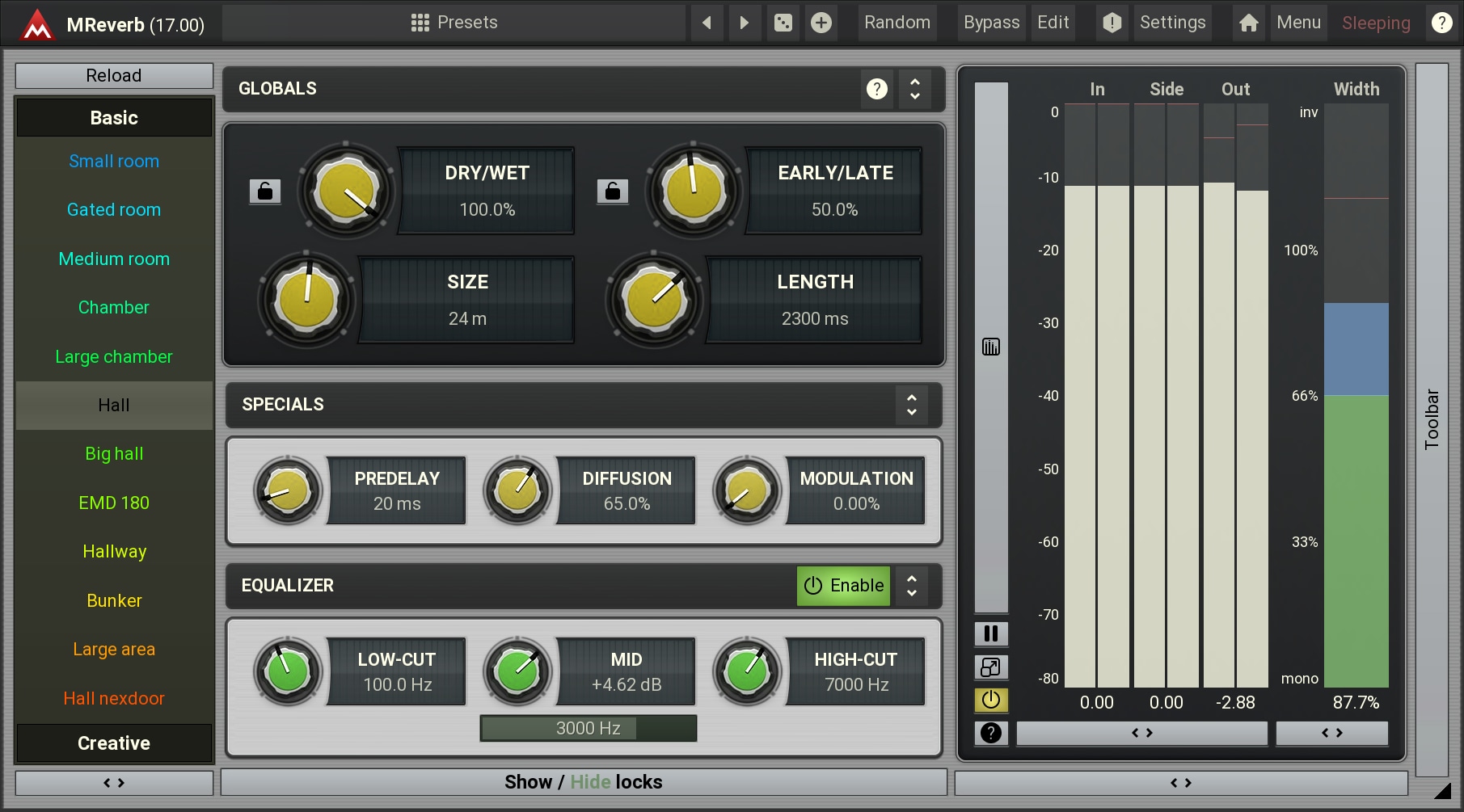Toggle the Equalizer Enable button
Viewport: 1464px width, 812px height.
coord(843,586)
